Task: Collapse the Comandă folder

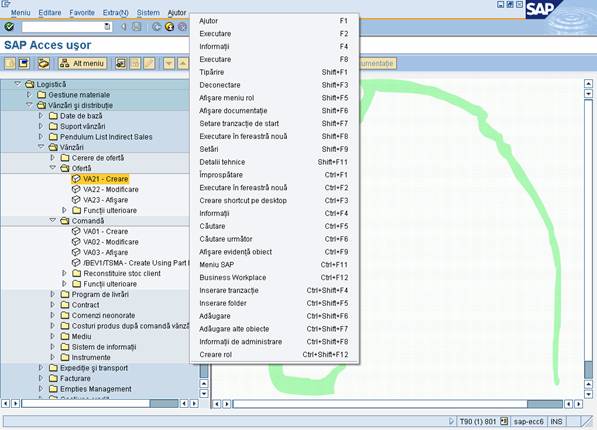Action: tap(53, 220)
